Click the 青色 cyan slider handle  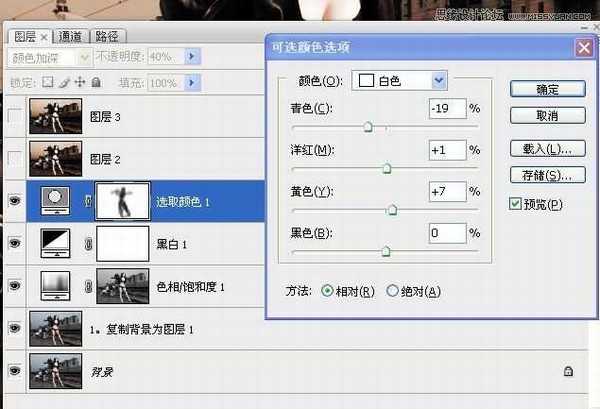click(368, 127)
